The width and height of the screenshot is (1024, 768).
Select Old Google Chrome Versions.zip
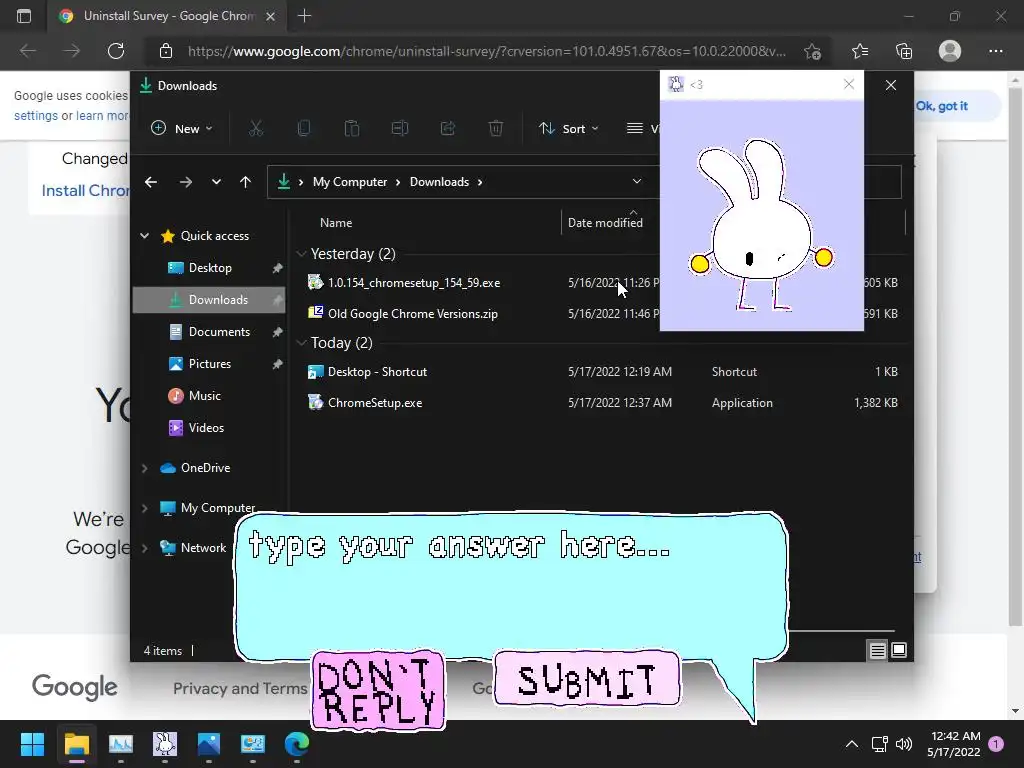click(413, 313)
